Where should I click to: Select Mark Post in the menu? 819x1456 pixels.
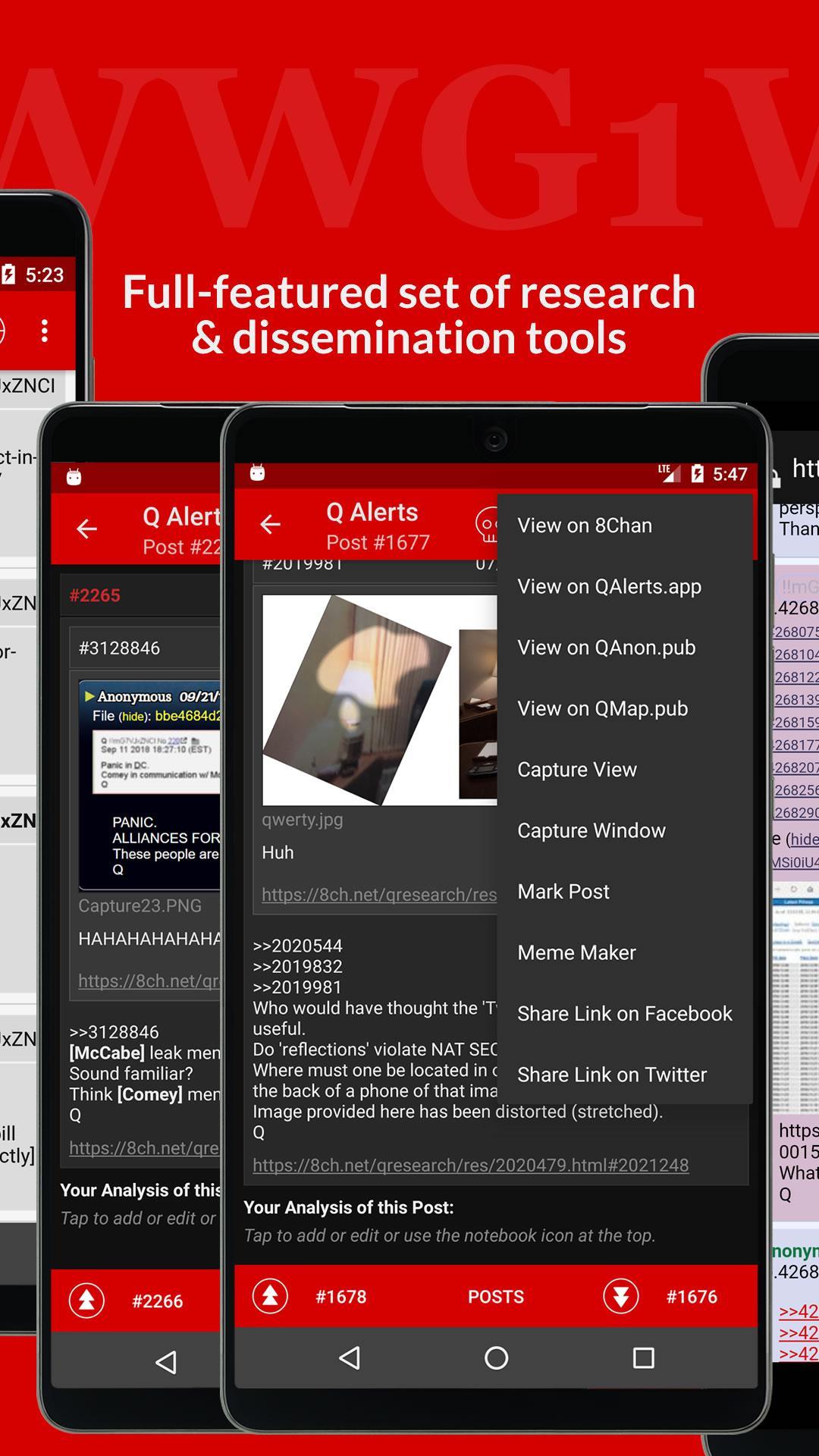point(563,892)
